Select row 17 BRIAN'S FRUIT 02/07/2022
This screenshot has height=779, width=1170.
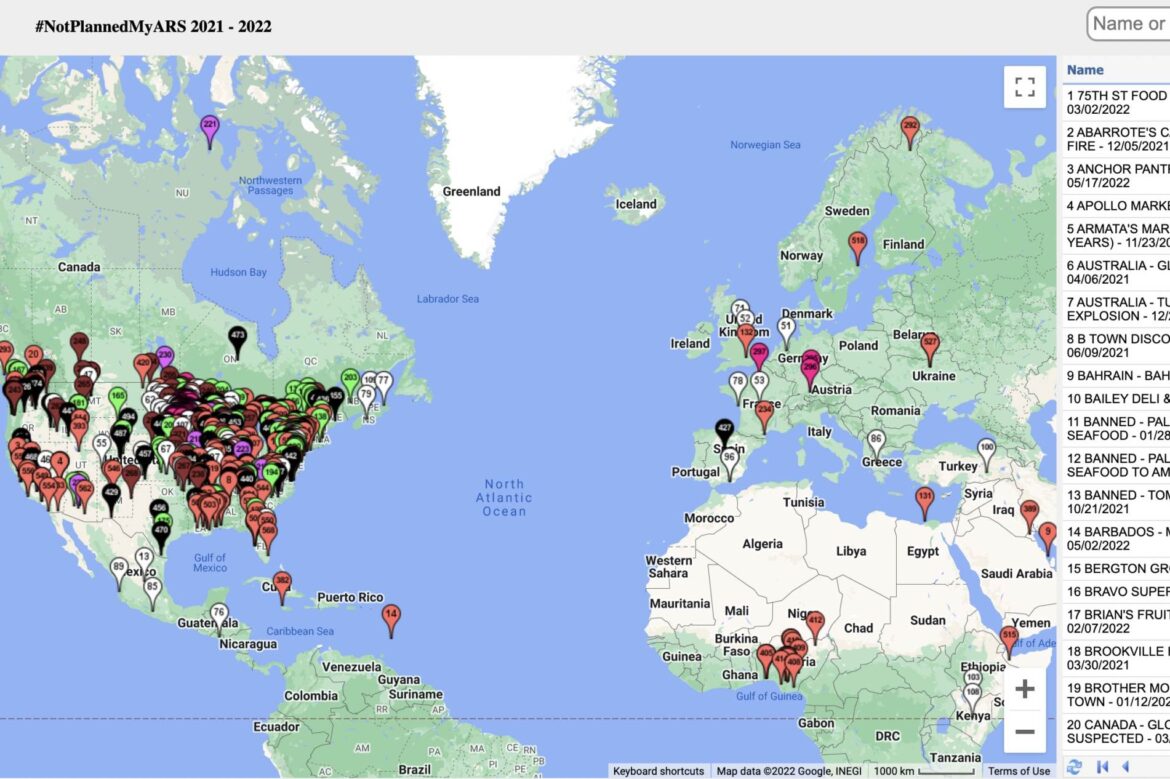[1116, 621]
